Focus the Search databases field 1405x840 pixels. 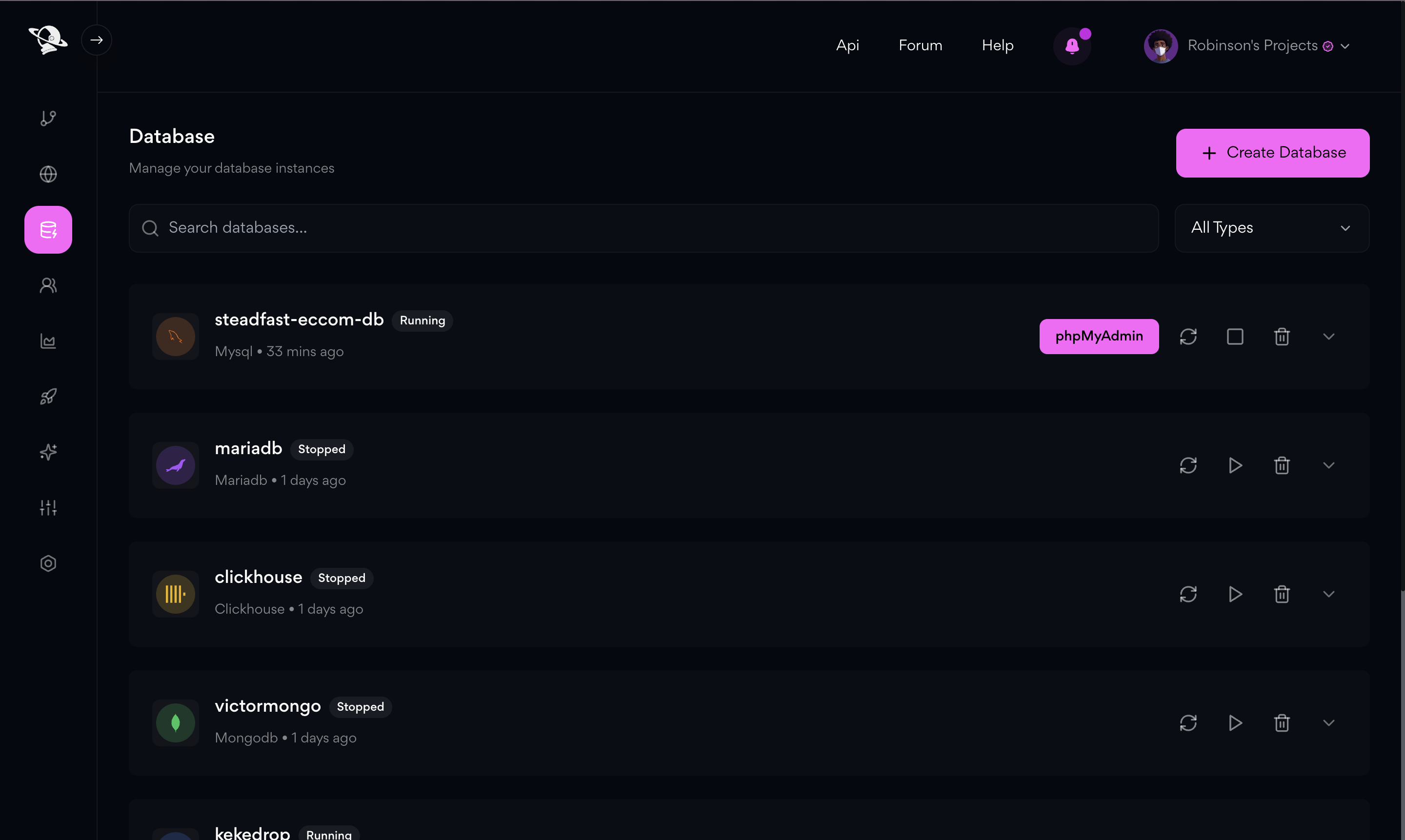coord(643,228)
